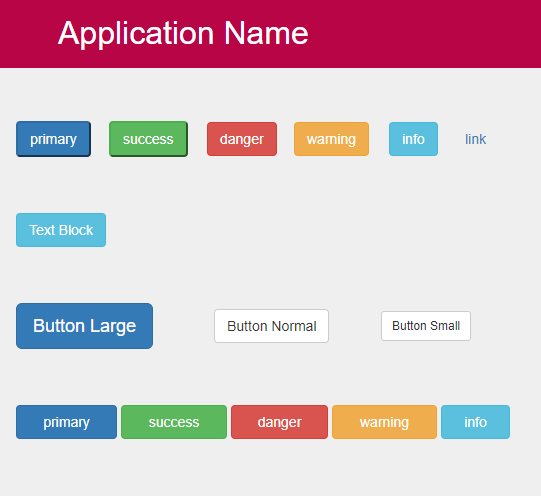This screenshot has width=541, height=496.
Task: Select the Button Large button
Action: coord(85,326)
